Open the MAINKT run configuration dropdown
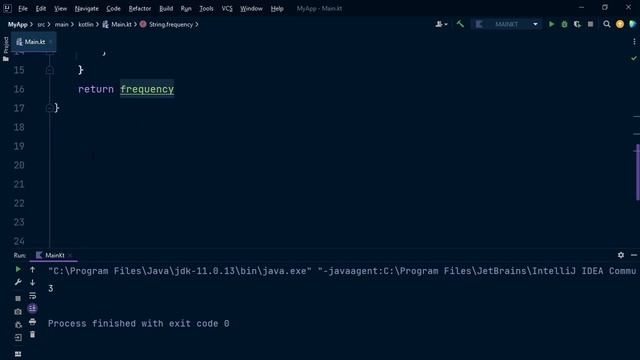 coord(506,24)
